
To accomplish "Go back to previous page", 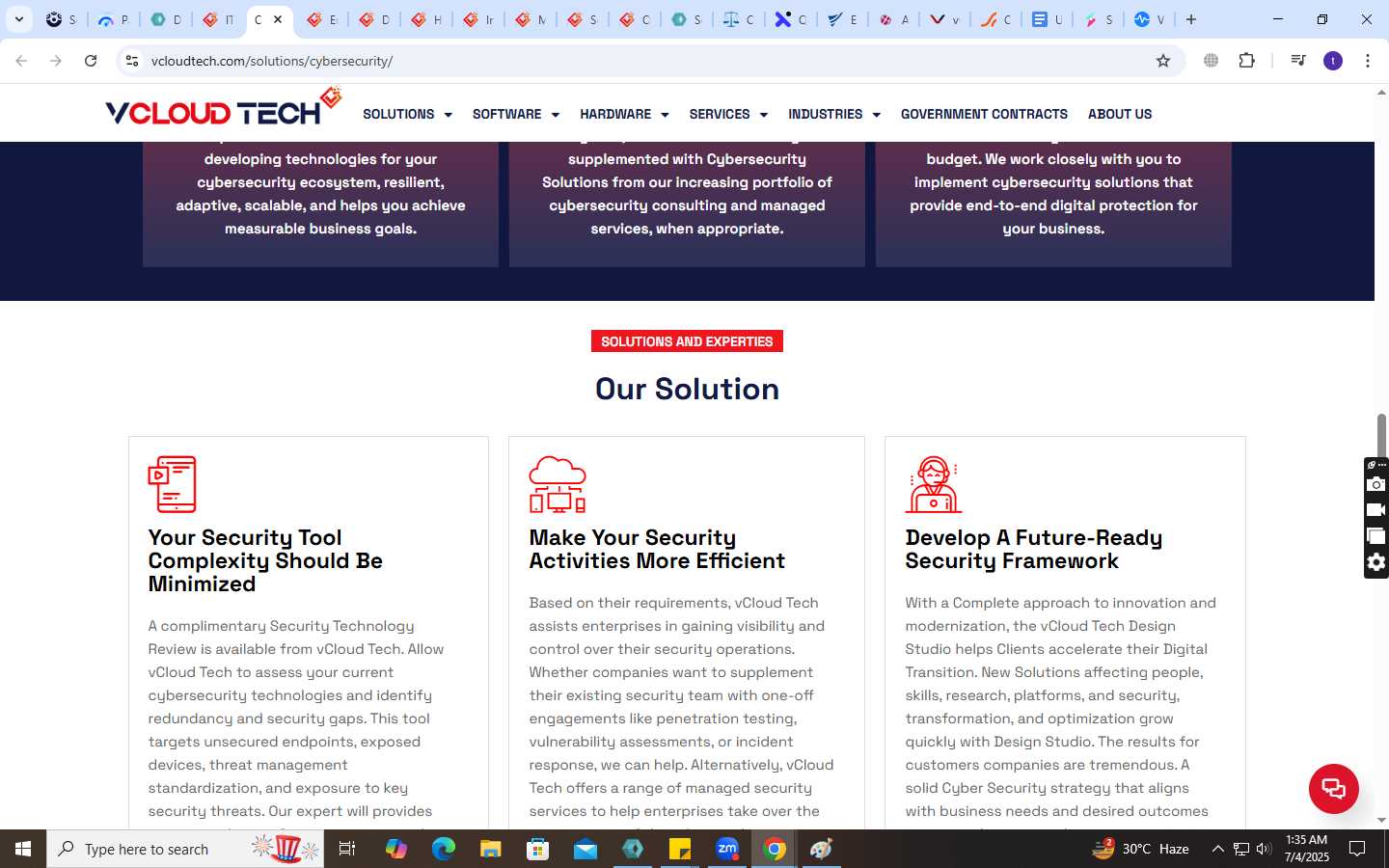I will [21, 61].
